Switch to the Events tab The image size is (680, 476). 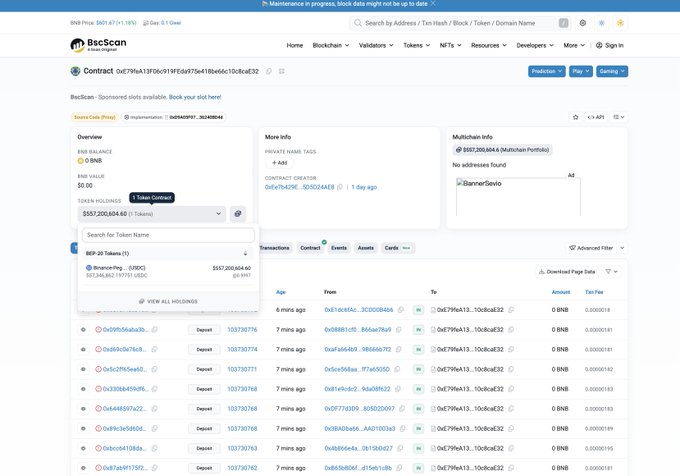click(339, 248)
